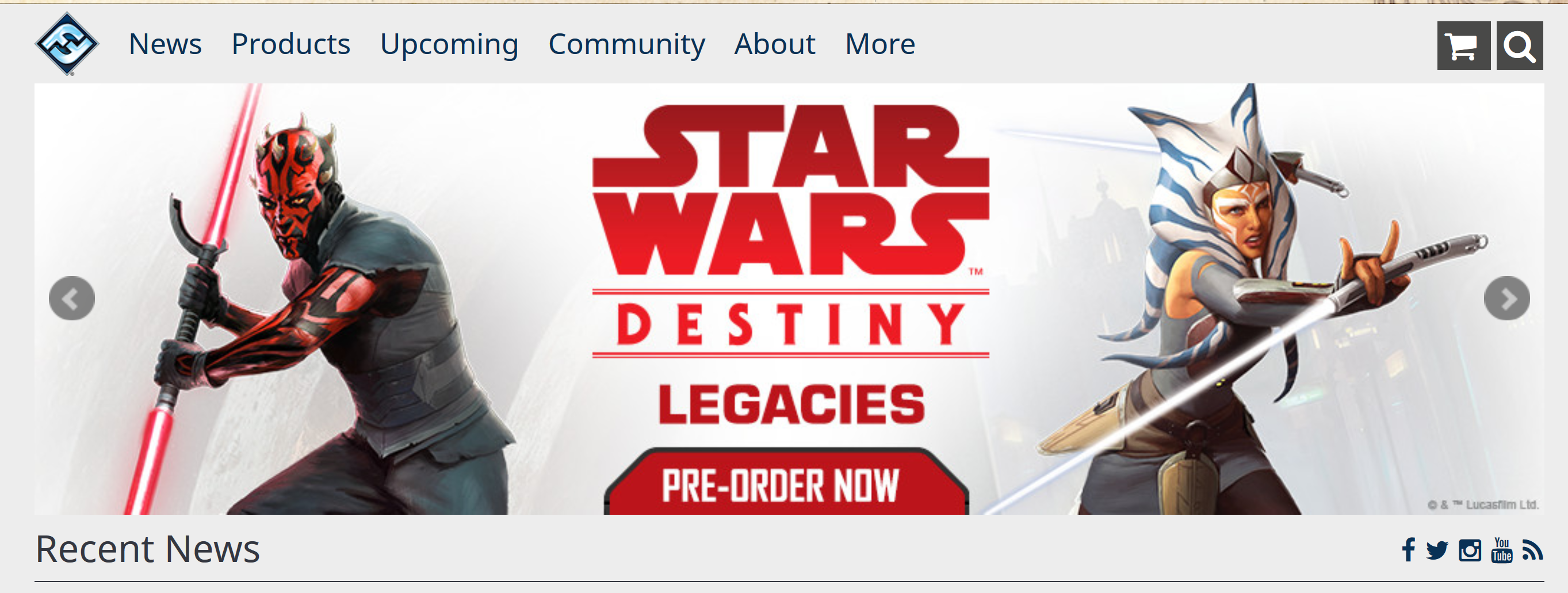Open the Twitter bird icon link
Image resolution: width=1568 pixels, height=593 pixels.
pos(1436,550)
